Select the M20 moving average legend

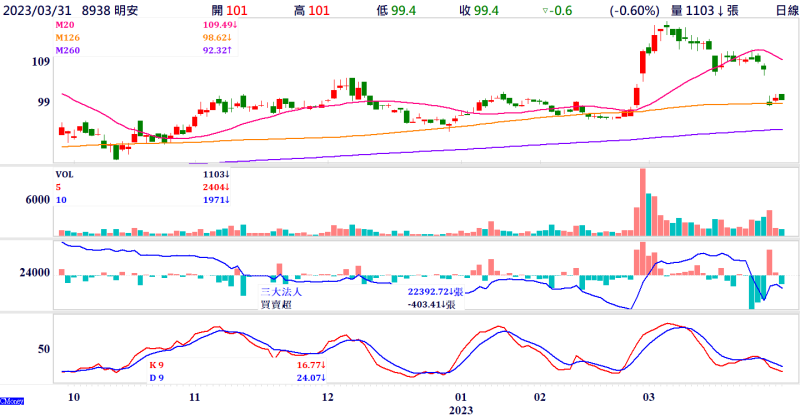tap(68, 22)
